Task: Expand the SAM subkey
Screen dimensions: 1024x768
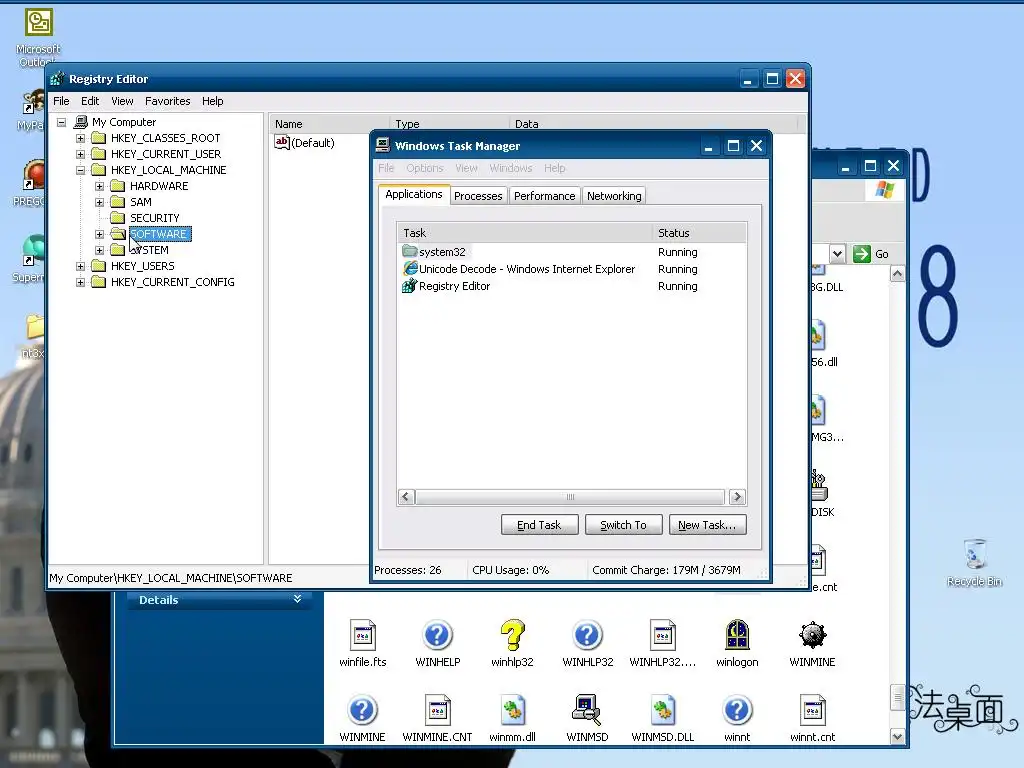Action: tap(99, 202)
